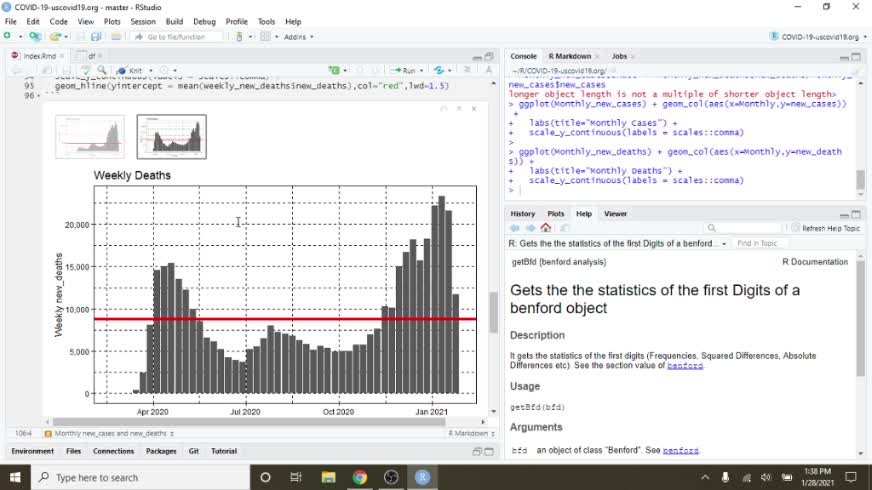Viewport: 872px width, 490px height.
Task: Open recent files dropdown arrow
Action: (x=66, y=37)
